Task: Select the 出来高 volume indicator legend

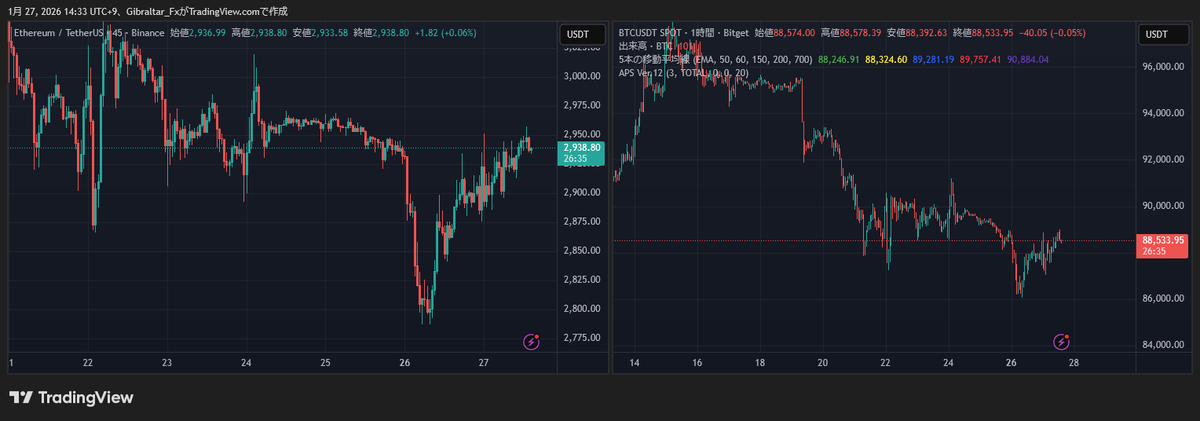Action: click(x=657, y=46)
